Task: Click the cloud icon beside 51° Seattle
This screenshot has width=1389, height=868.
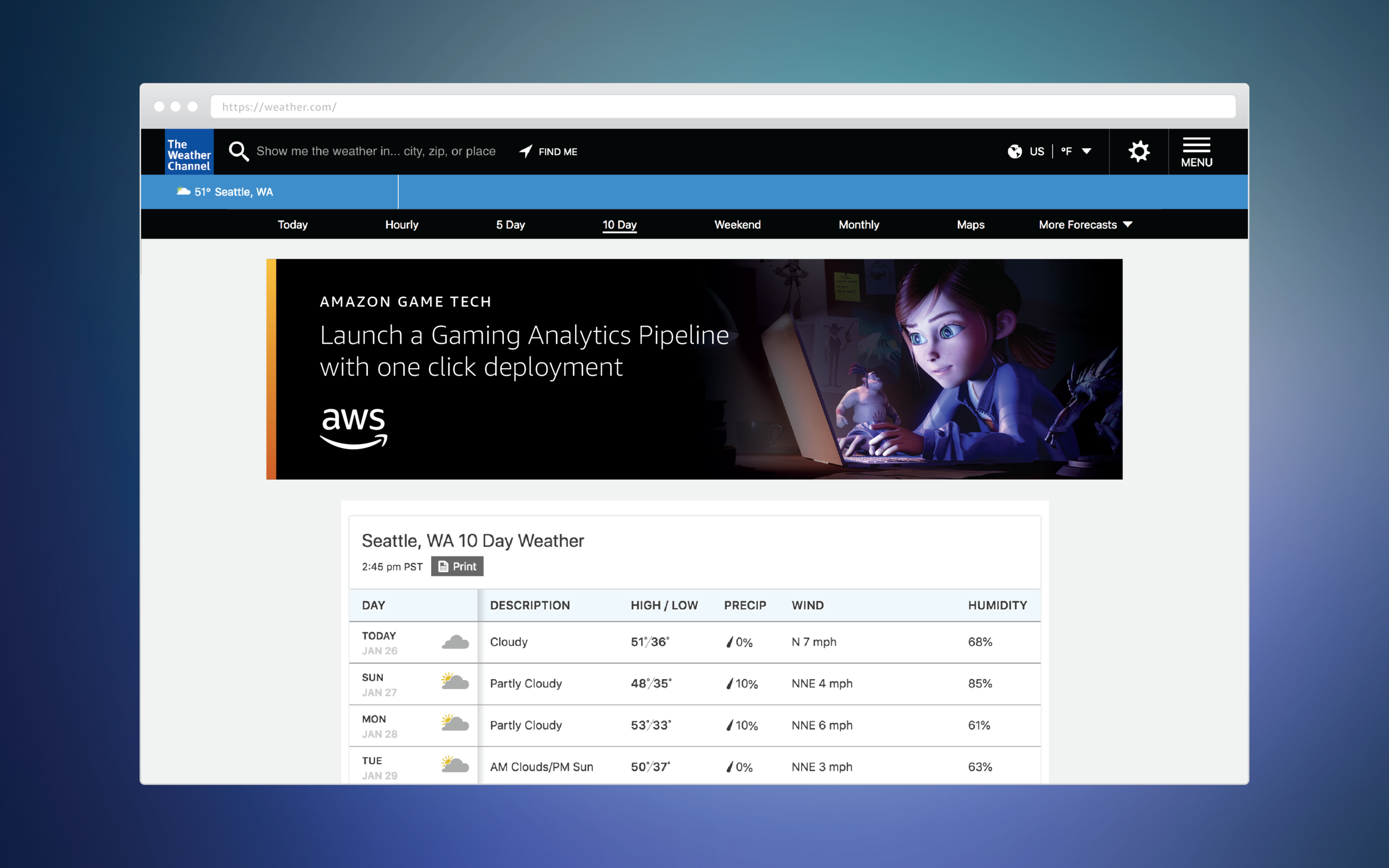Action: (183, 191)
